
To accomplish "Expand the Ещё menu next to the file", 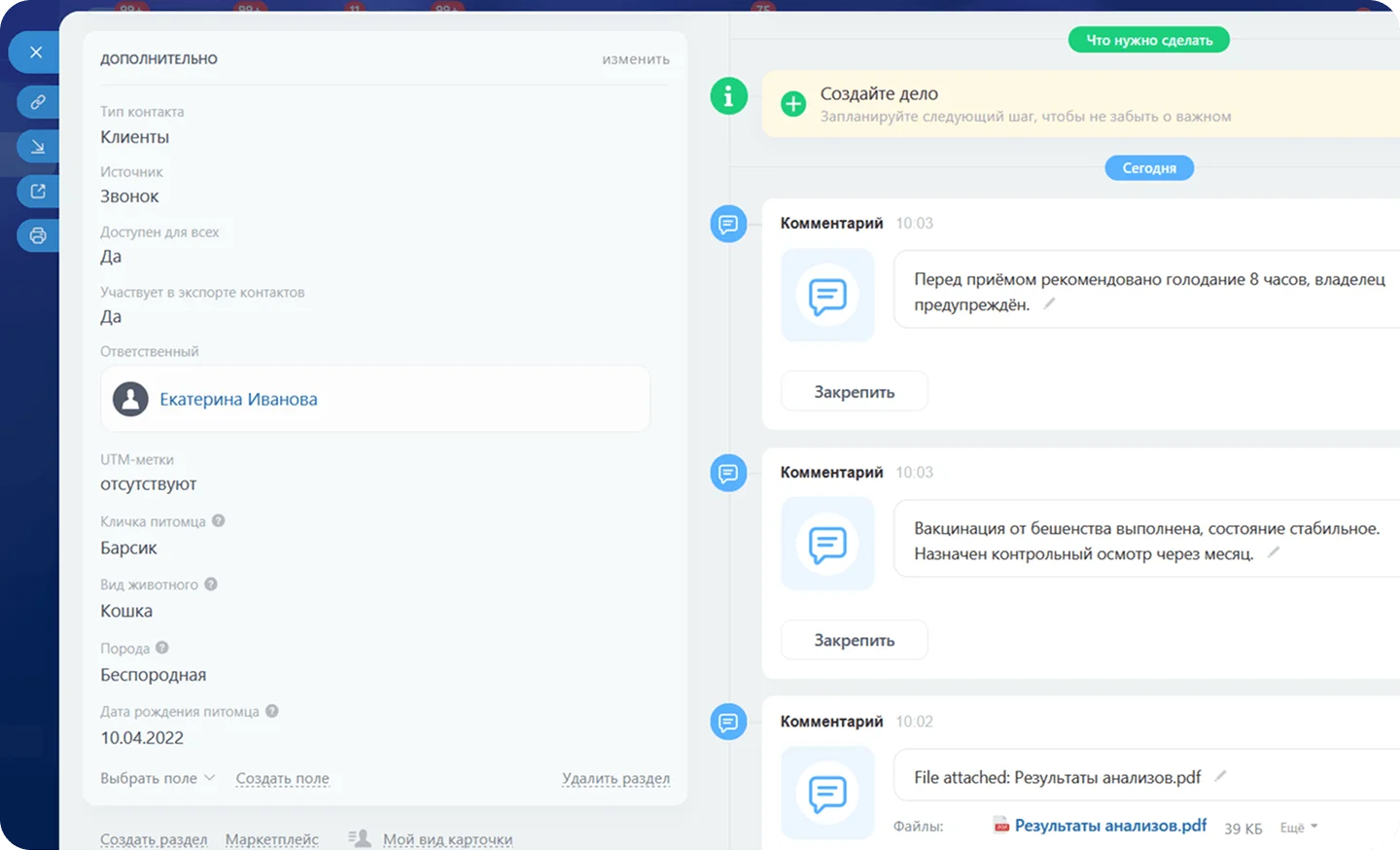I will [1299, 828].
